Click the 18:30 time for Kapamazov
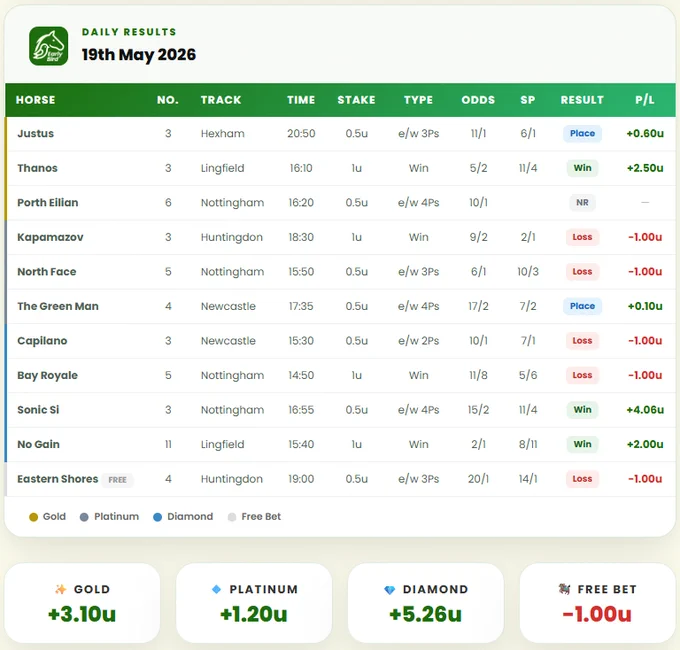680x650 pixels. click(x=301, y=237)
